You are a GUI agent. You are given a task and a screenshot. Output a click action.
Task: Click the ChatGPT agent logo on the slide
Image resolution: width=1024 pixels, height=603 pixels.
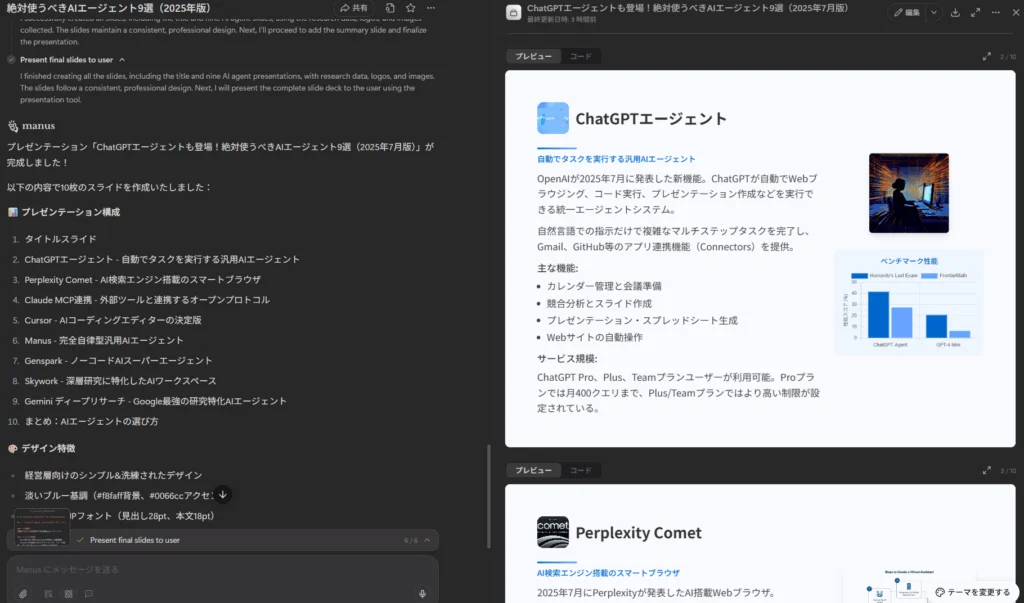click(552, 118)
